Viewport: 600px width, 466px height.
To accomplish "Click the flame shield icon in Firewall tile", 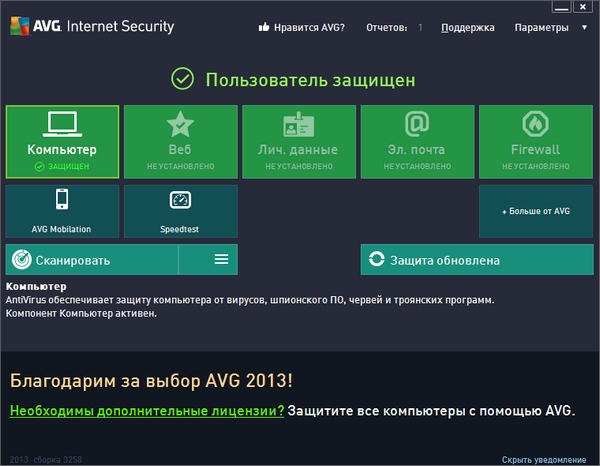I will (x=535, y=124).
